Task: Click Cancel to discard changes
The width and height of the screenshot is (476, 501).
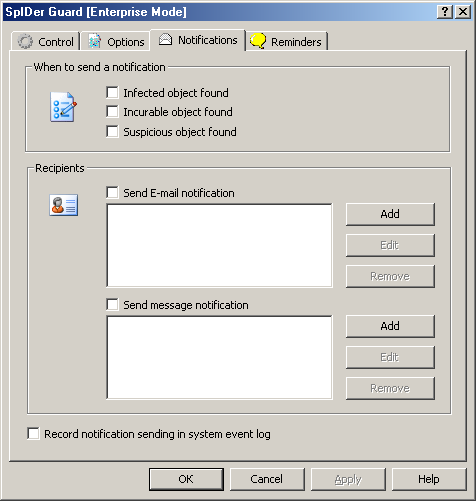Action: point(267,479)
